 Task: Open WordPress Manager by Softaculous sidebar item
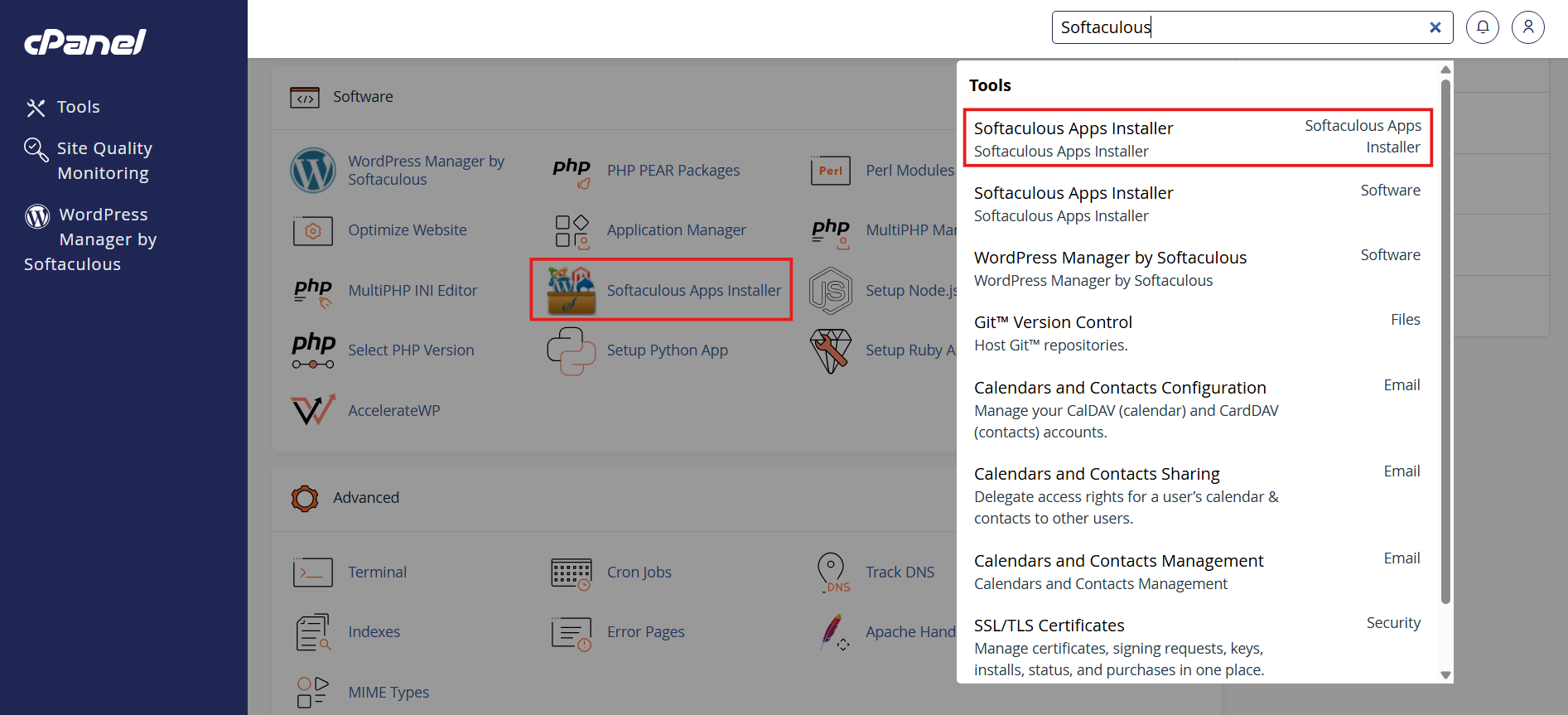[x=90, y=239]
